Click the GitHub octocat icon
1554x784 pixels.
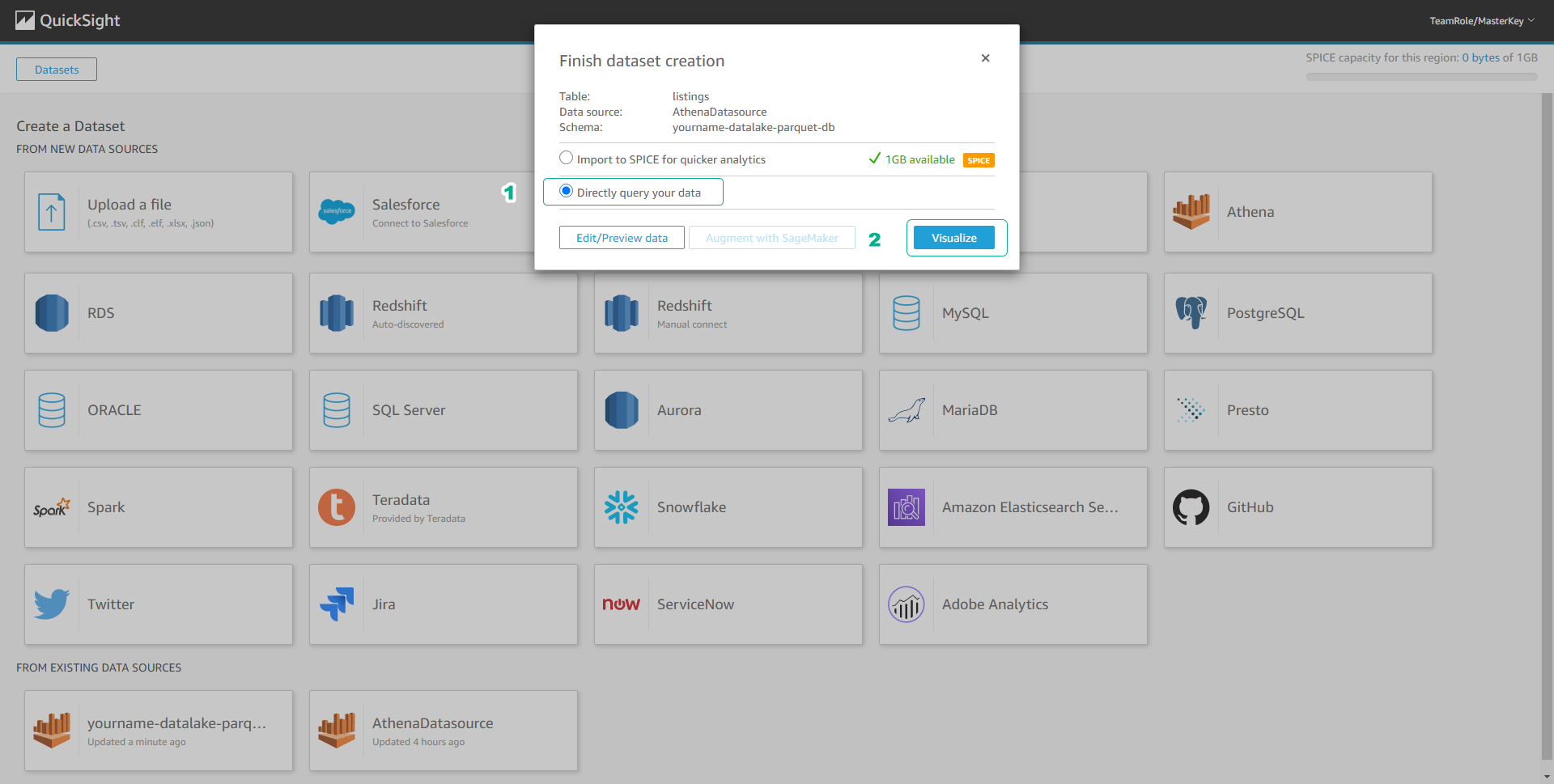coord(1191,507)
